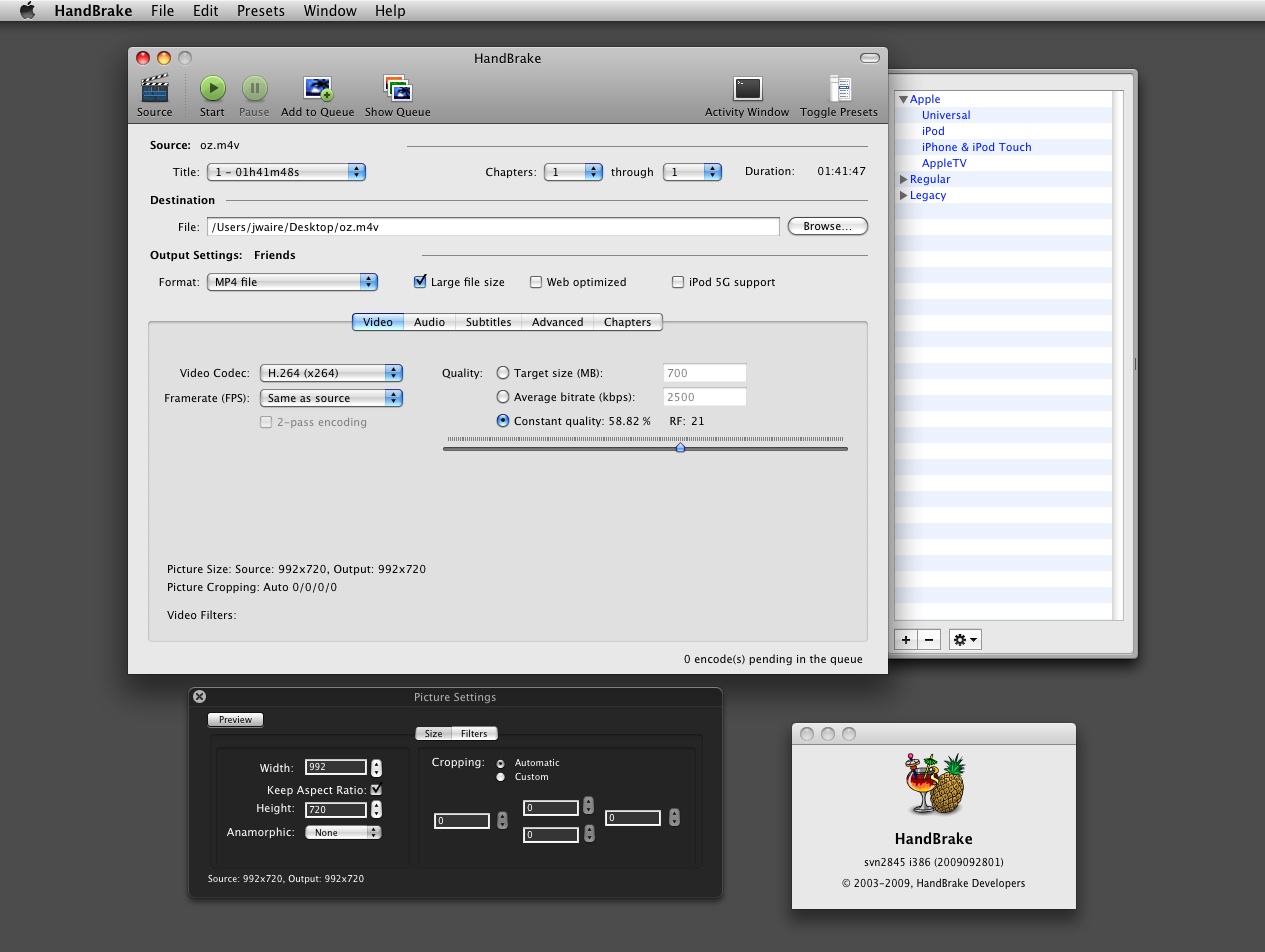Switch to the Subtitles tab
The image size is (1265, 952).
coord(488,322)
